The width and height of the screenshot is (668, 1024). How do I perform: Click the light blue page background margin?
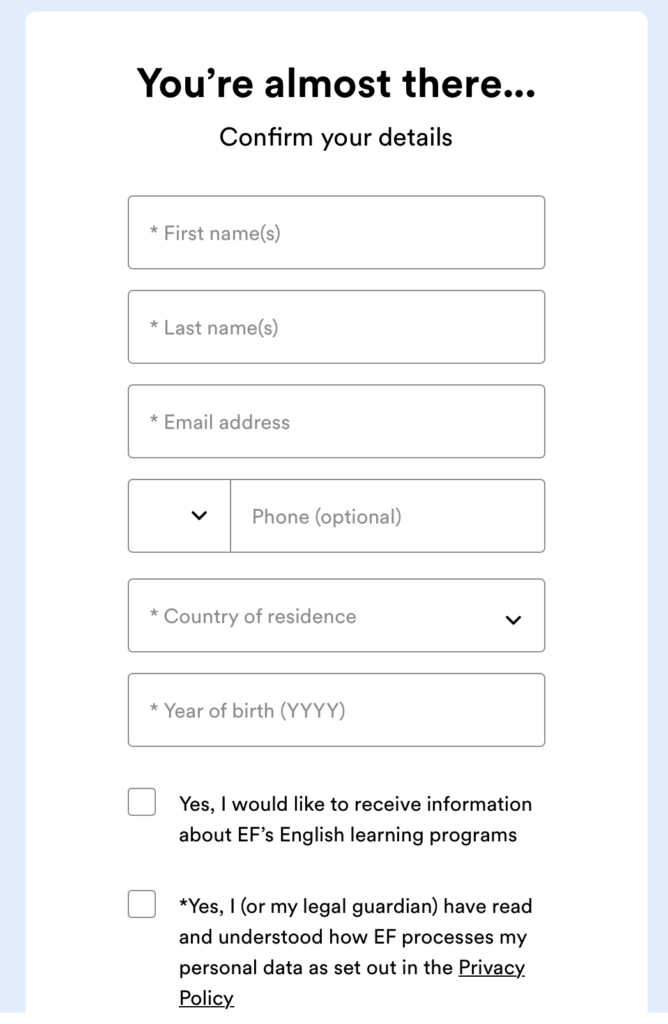(12, 500)
